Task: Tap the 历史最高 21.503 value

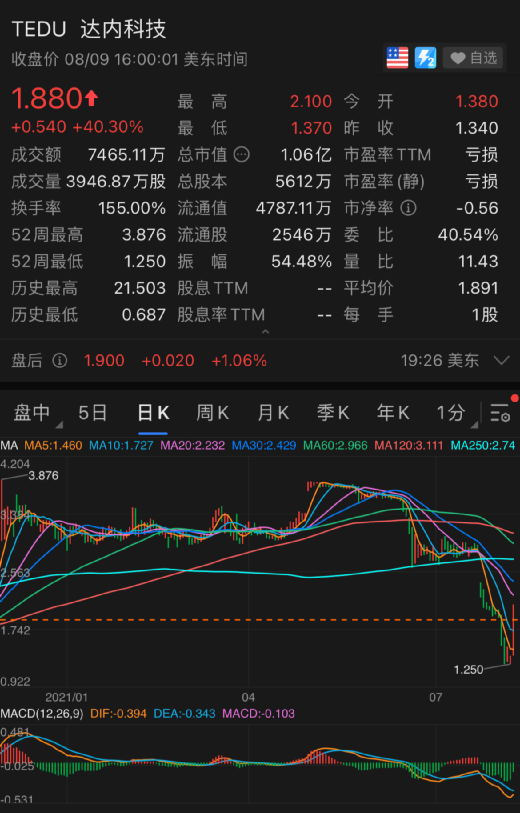Action: [x=140, y=288]
